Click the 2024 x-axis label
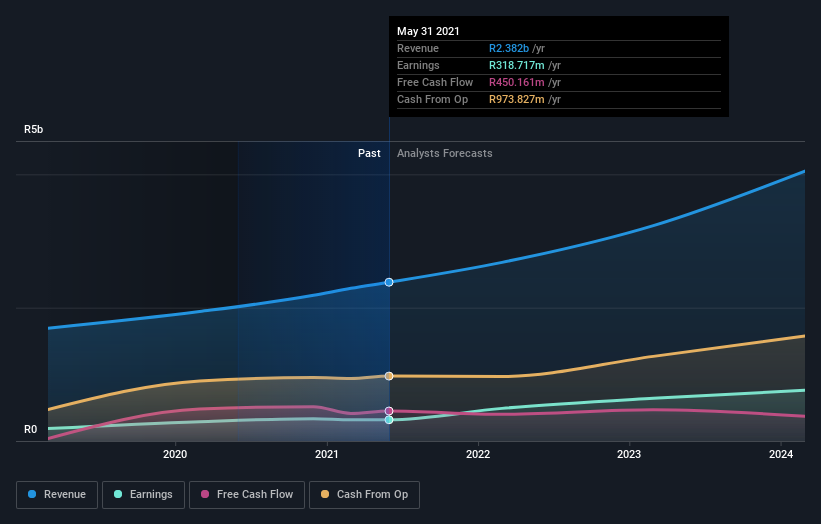The height and width of the screenshot is (524, 821). 781,454
